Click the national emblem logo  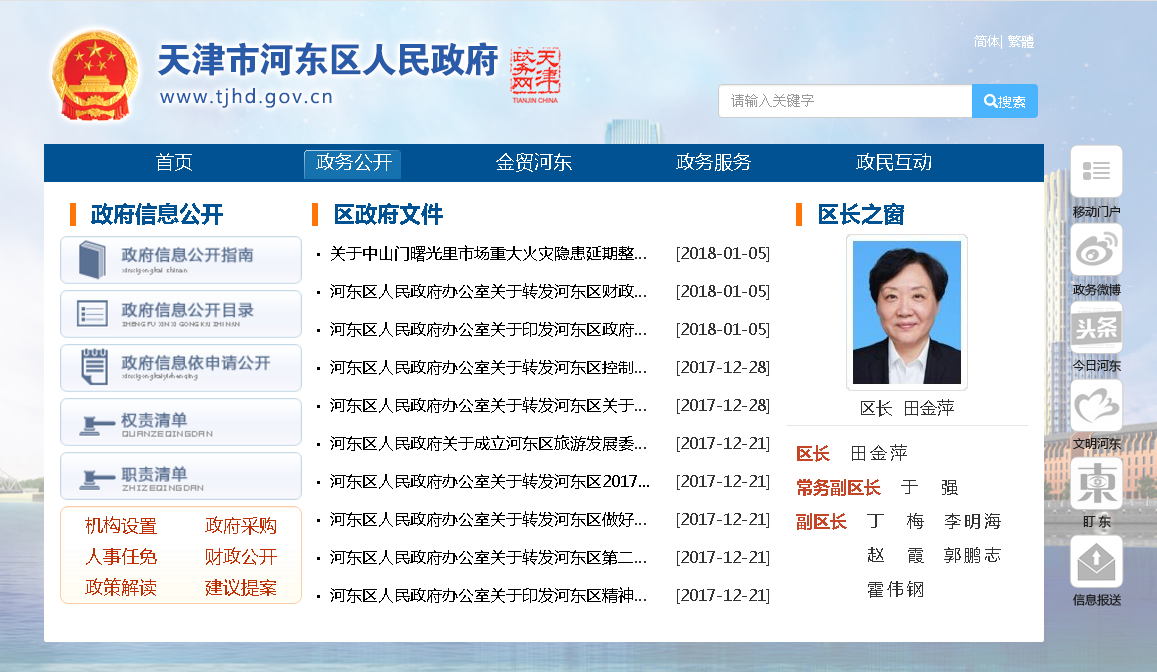[x=97, y=75]
